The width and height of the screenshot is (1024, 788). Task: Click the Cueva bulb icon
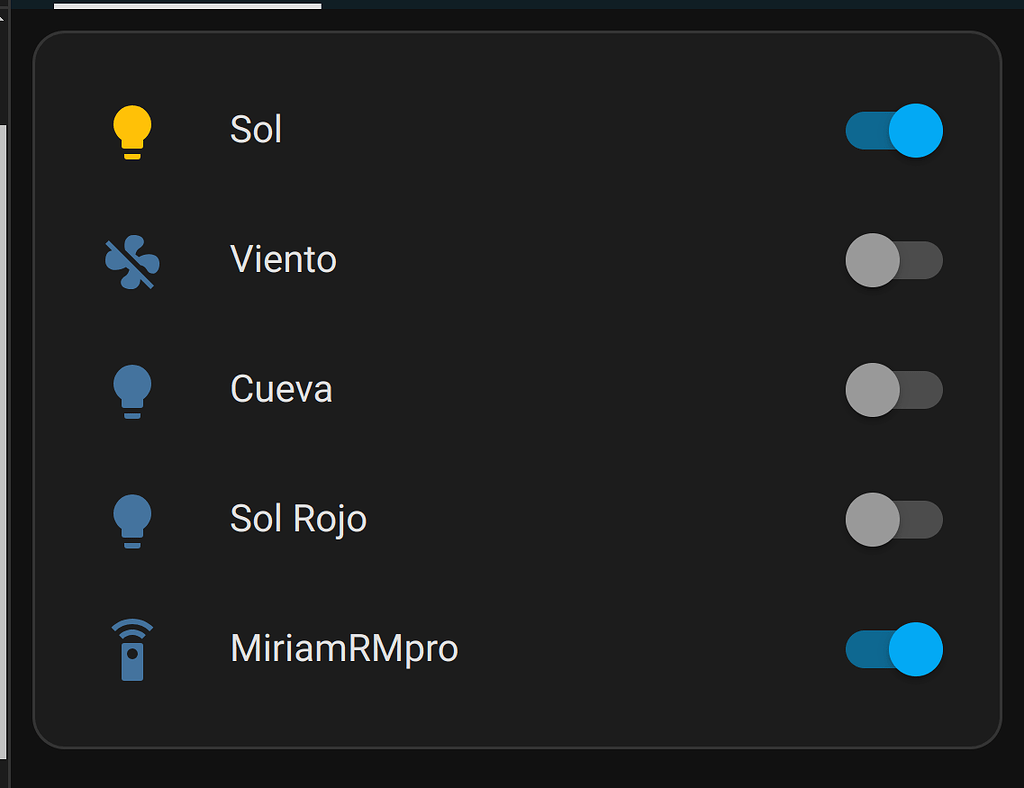coord(131,390)
